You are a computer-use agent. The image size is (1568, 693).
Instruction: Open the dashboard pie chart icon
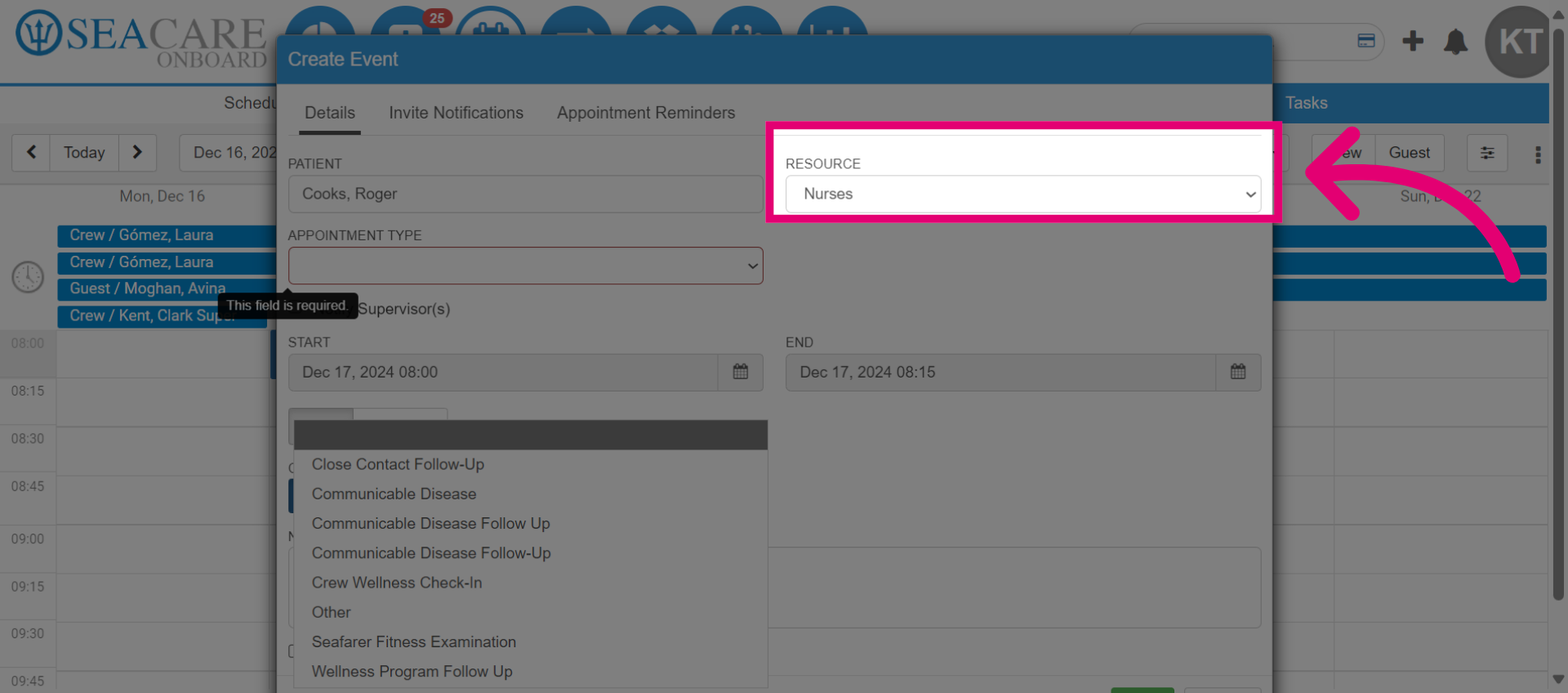point(320,21)
